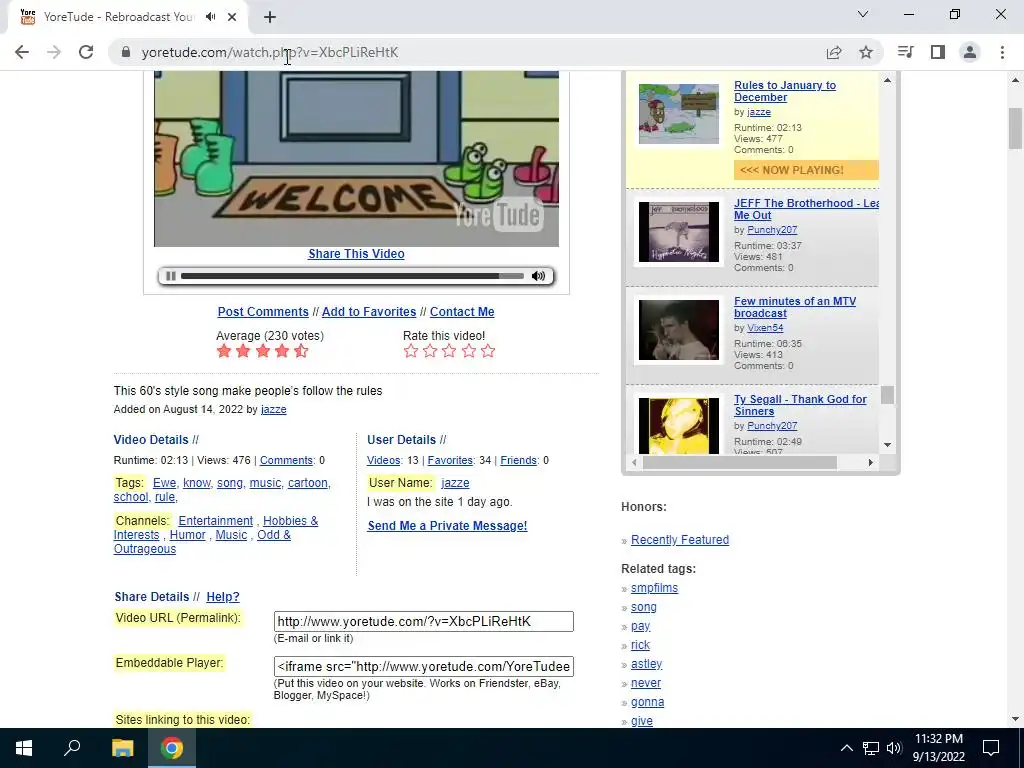Viewport: 1024px width, 768px height.
Task: Rate the video one star
Action: pos(411,351)
